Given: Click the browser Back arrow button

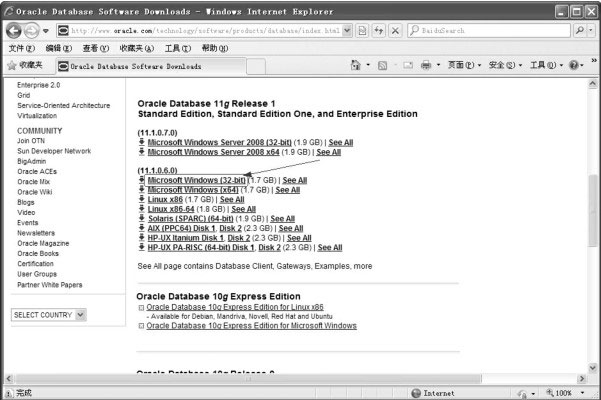Looking at the screenshot, I should click(x=14, y=31).
